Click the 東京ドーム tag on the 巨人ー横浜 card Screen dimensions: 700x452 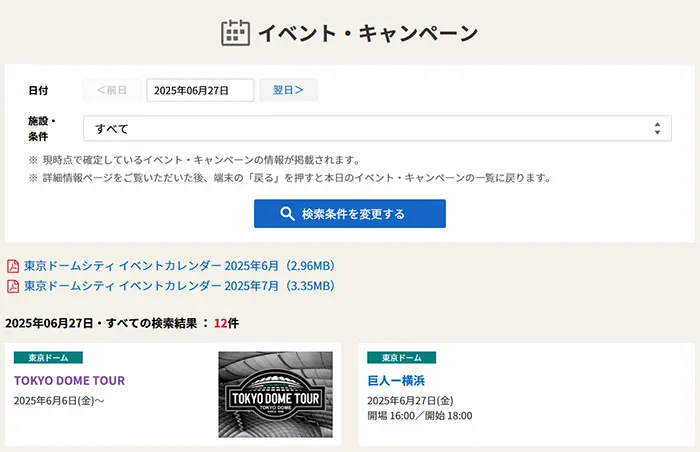(x=401, y=358)
